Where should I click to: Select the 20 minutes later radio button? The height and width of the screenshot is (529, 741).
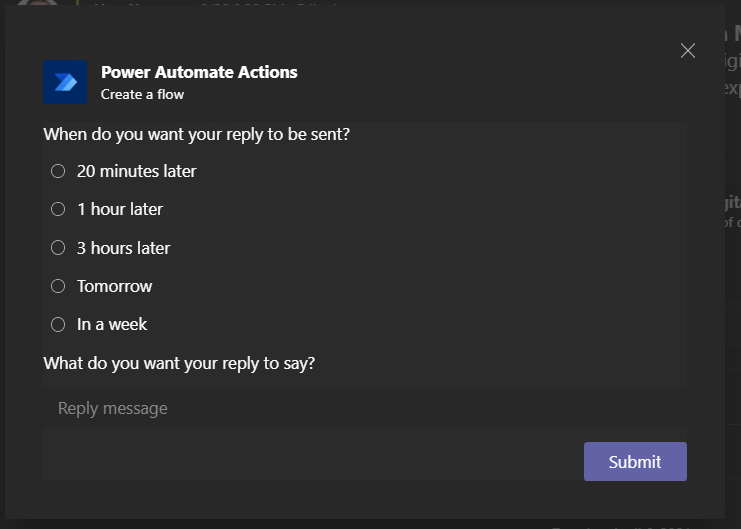click(58, 171)
